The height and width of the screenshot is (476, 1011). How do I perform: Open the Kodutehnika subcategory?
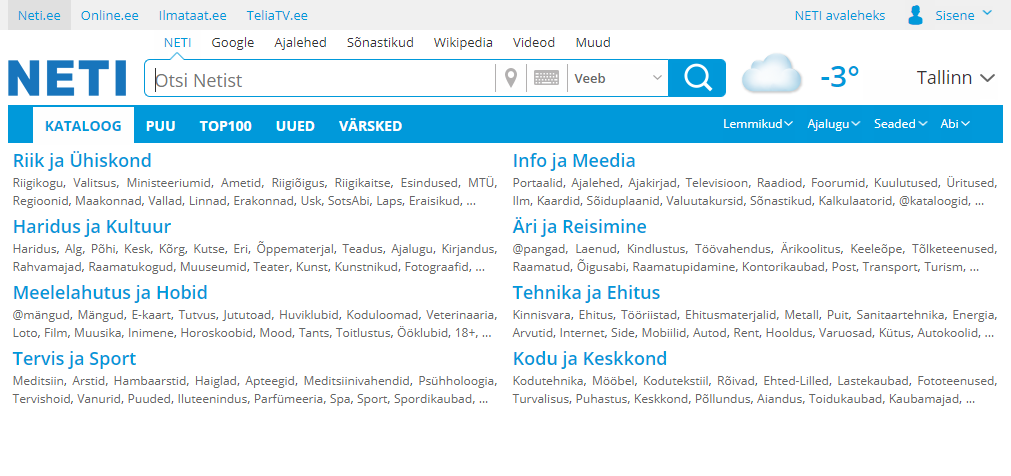point(548,381)
